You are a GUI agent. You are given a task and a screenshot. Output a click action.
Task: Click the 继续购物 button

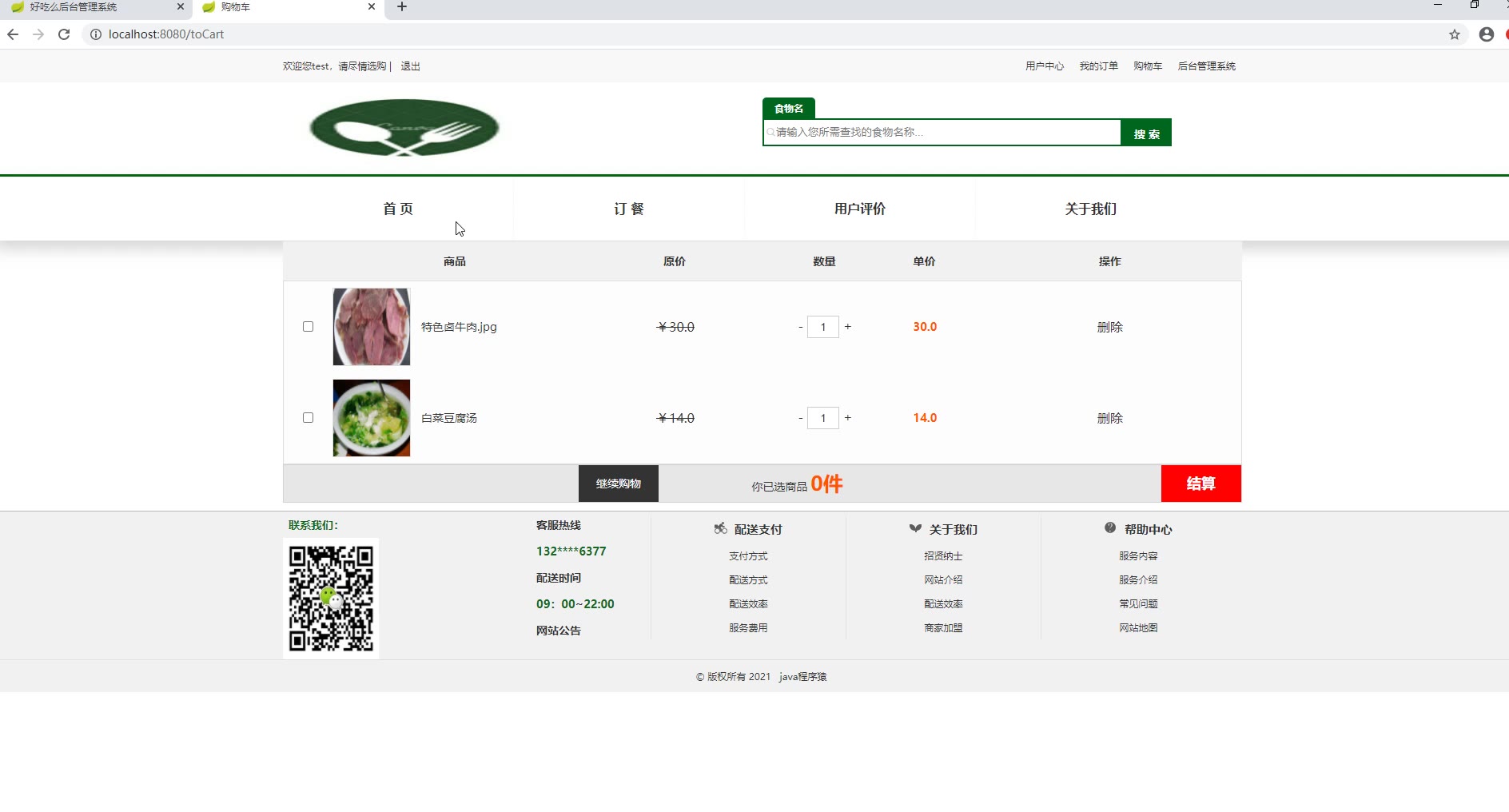point(619,484)
